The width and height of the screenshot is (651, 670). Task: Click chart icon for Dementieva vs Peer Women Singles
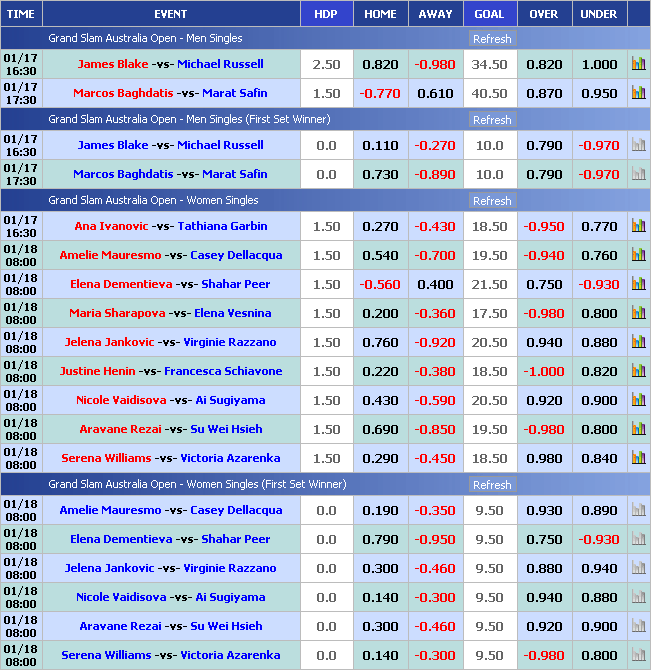pyautogui.click(x=638, y=284)
